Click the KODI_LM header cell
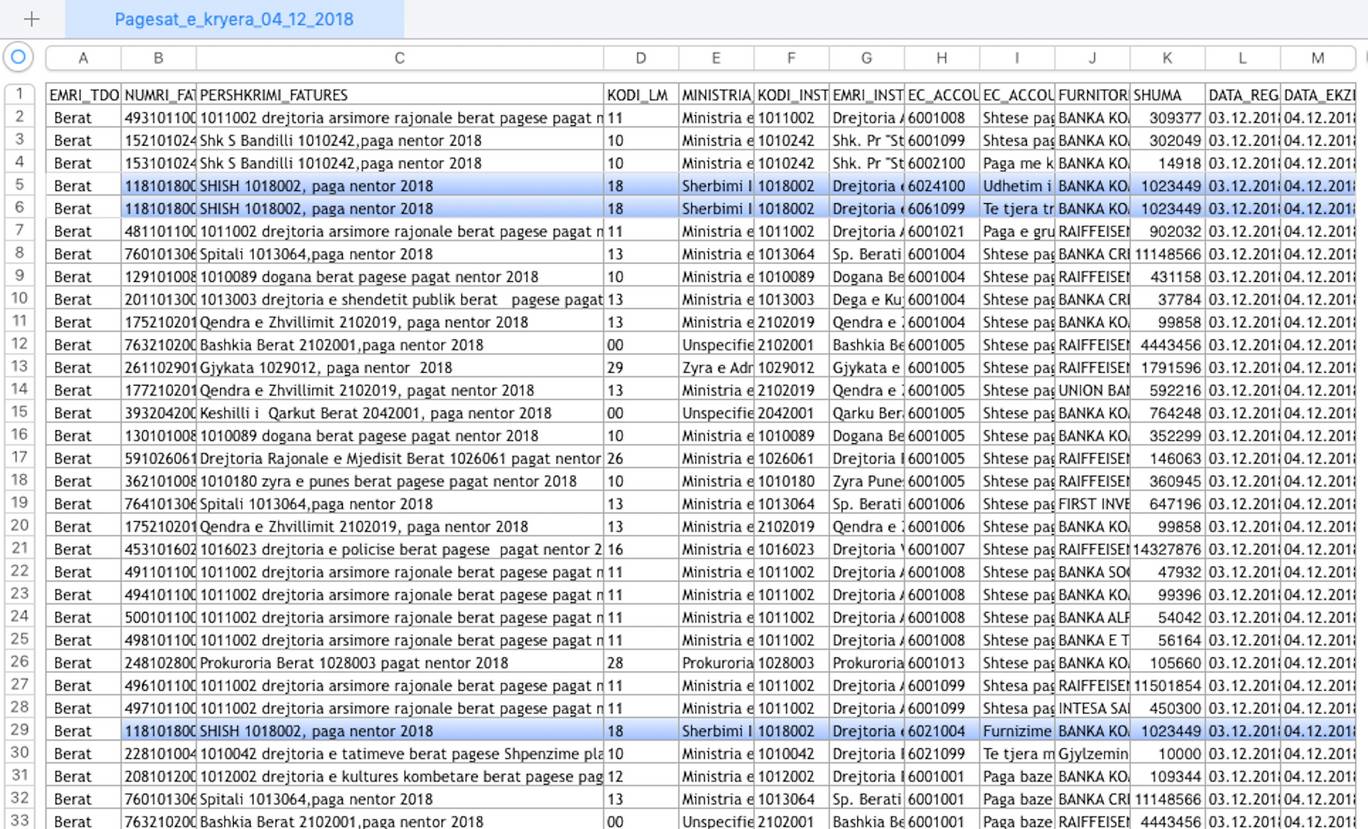1368x829 pixels. click(x=640, y=95)
